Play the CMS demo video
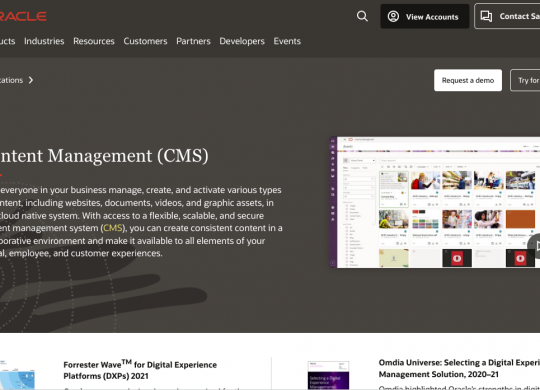 click(x=536, y=246)
